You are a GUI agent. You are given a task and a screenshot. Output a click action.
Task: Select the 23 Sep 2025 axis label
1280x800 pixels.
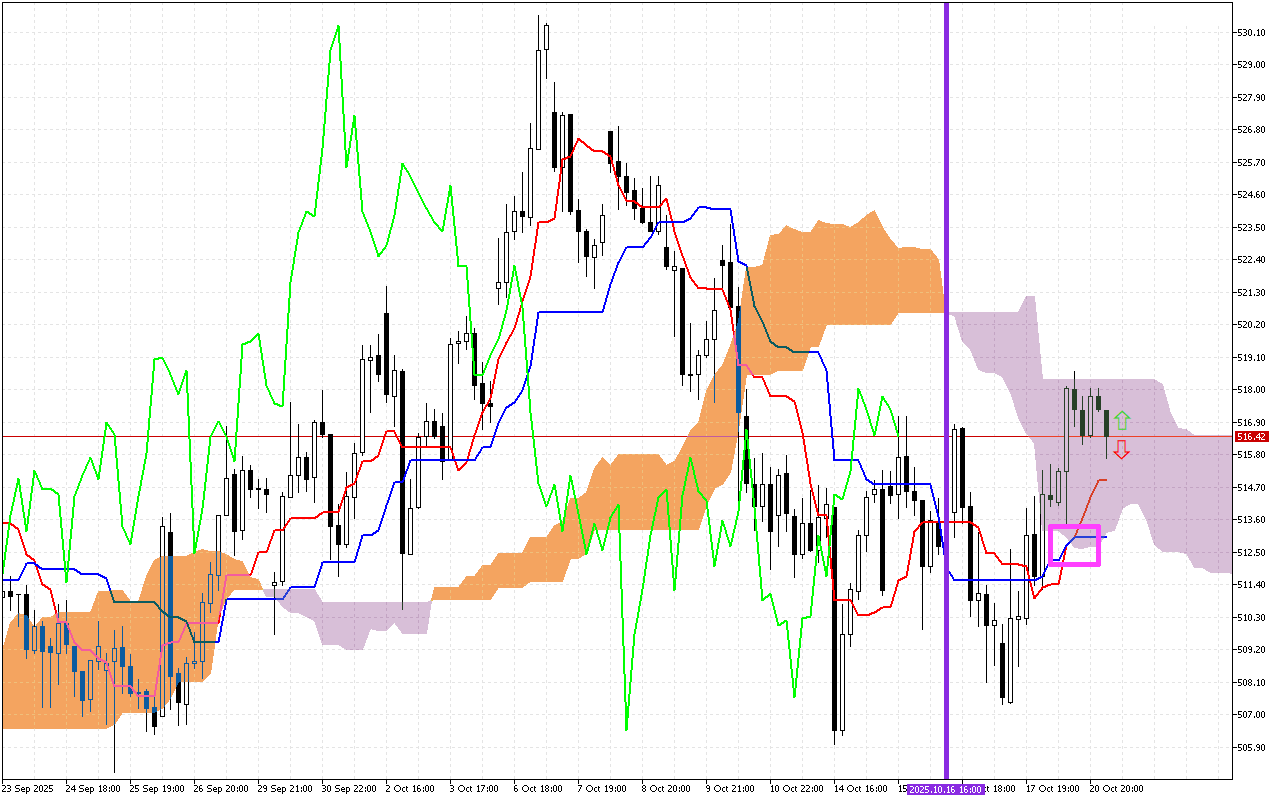pyautogui.click(x=27, y=787)
